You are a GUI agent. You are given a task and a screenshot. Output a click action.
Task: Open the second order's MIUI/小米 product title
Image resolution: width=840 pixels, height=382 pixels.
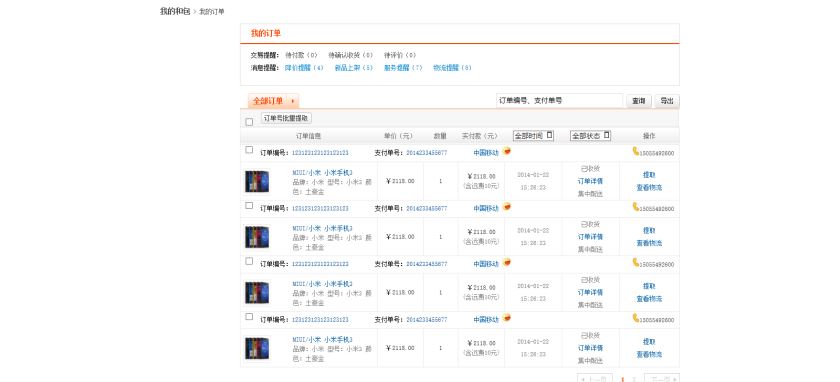point(322,228)
